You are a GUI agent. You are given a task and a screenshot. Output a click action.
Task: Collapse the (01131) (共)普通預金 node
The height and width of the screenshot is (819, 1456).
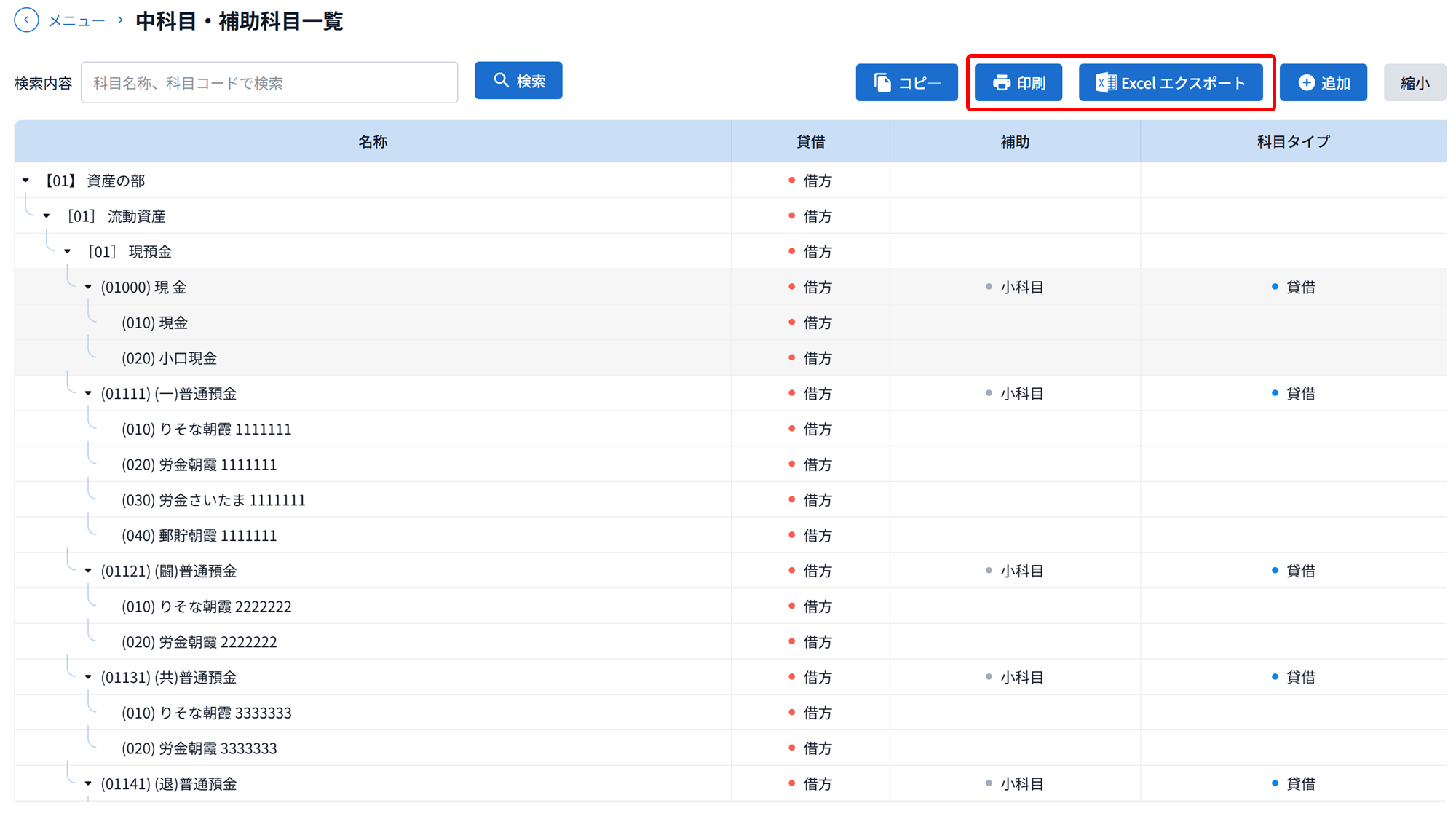point(88,678)
